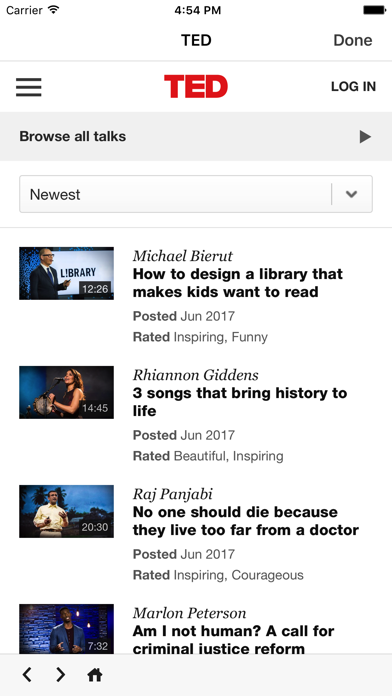Select Raj Panjabi video thumbnail
The width and height of the screenshot is (392, 696).
[66, 511]
